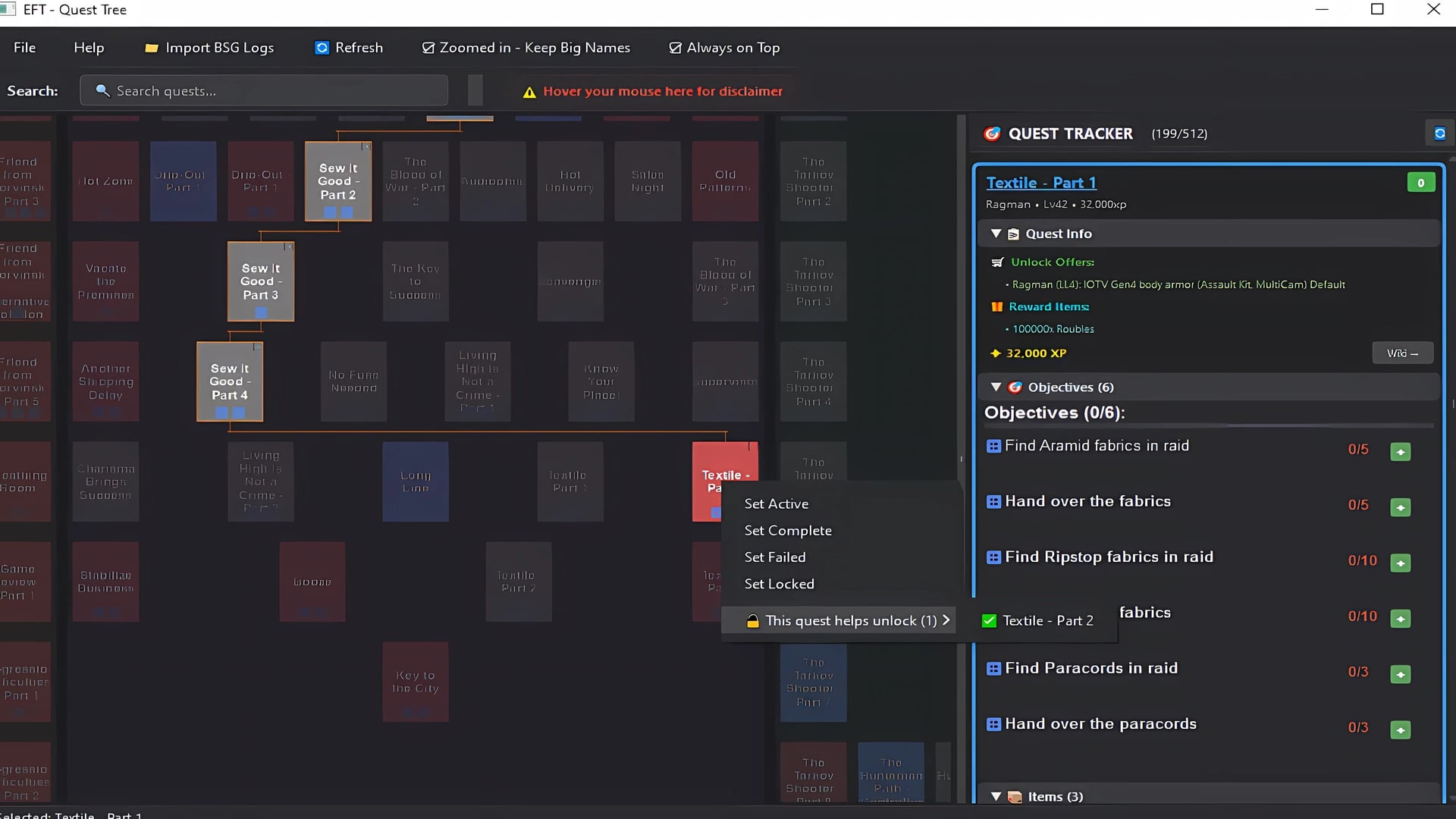This screenshot has width=1456, height=819.
Task: Open the Wiki button
Action: 1402,353
